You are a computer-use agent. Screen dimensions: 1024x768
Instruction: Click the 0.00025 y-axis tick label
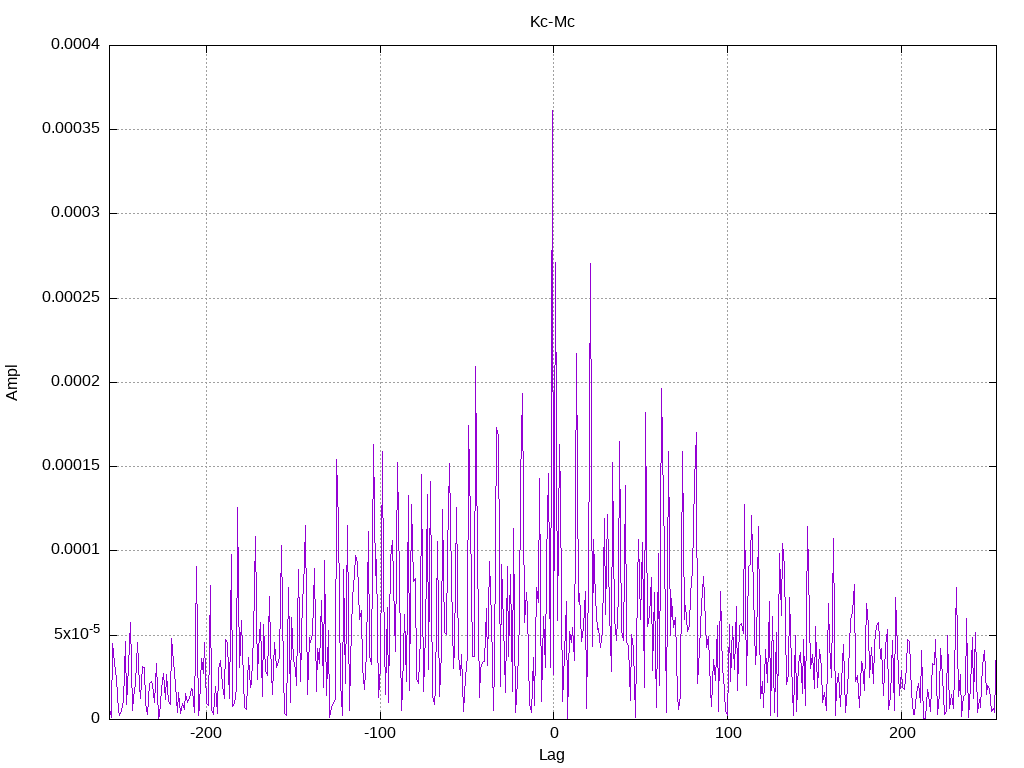pyautogui.click(x=71, y=297)
